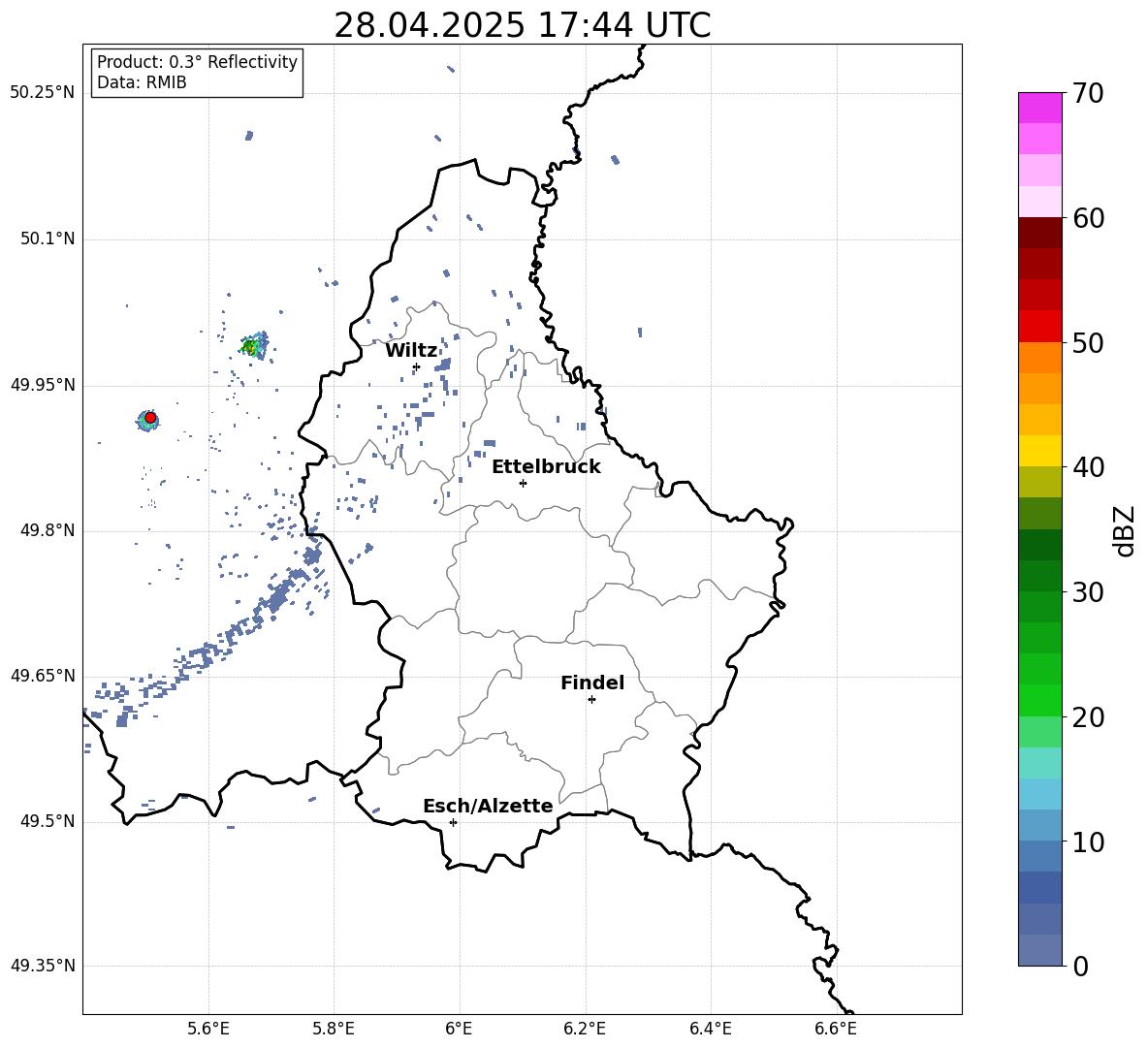1148x1048 pixels.
Task: Click the cross marker below Esch/Alzette
Action: point(453,822)
